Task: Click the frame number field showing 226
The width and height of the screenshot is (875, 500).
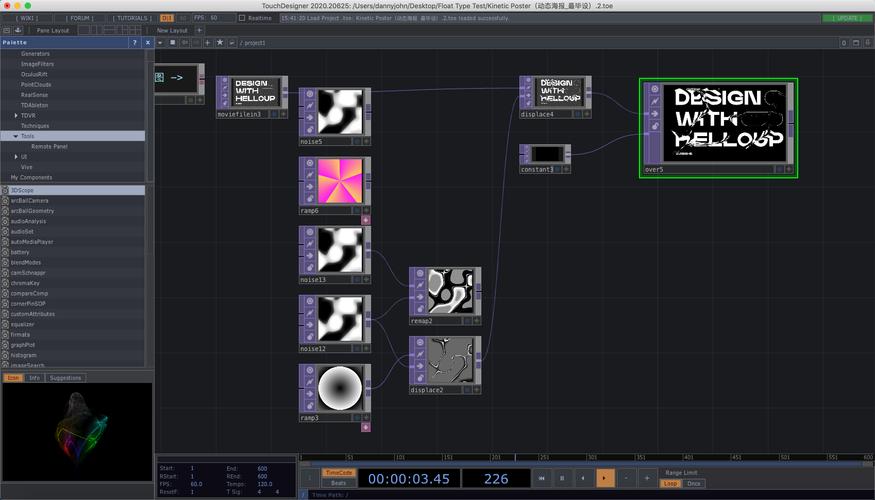Action: point(496,478)
